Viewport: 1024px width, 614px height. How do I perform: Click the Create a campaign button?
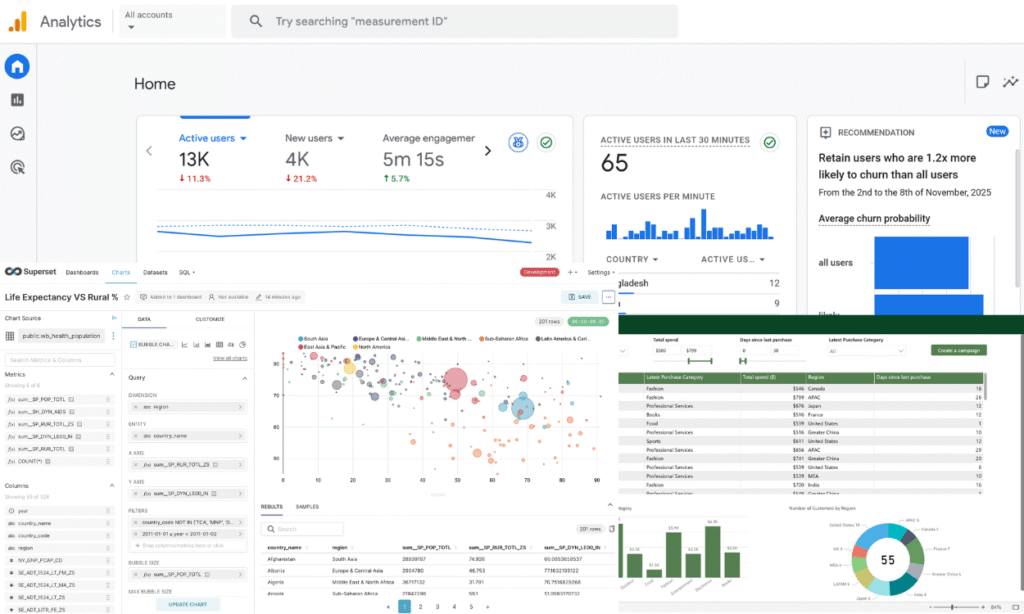pyautogui.click(x=957, y=350)
